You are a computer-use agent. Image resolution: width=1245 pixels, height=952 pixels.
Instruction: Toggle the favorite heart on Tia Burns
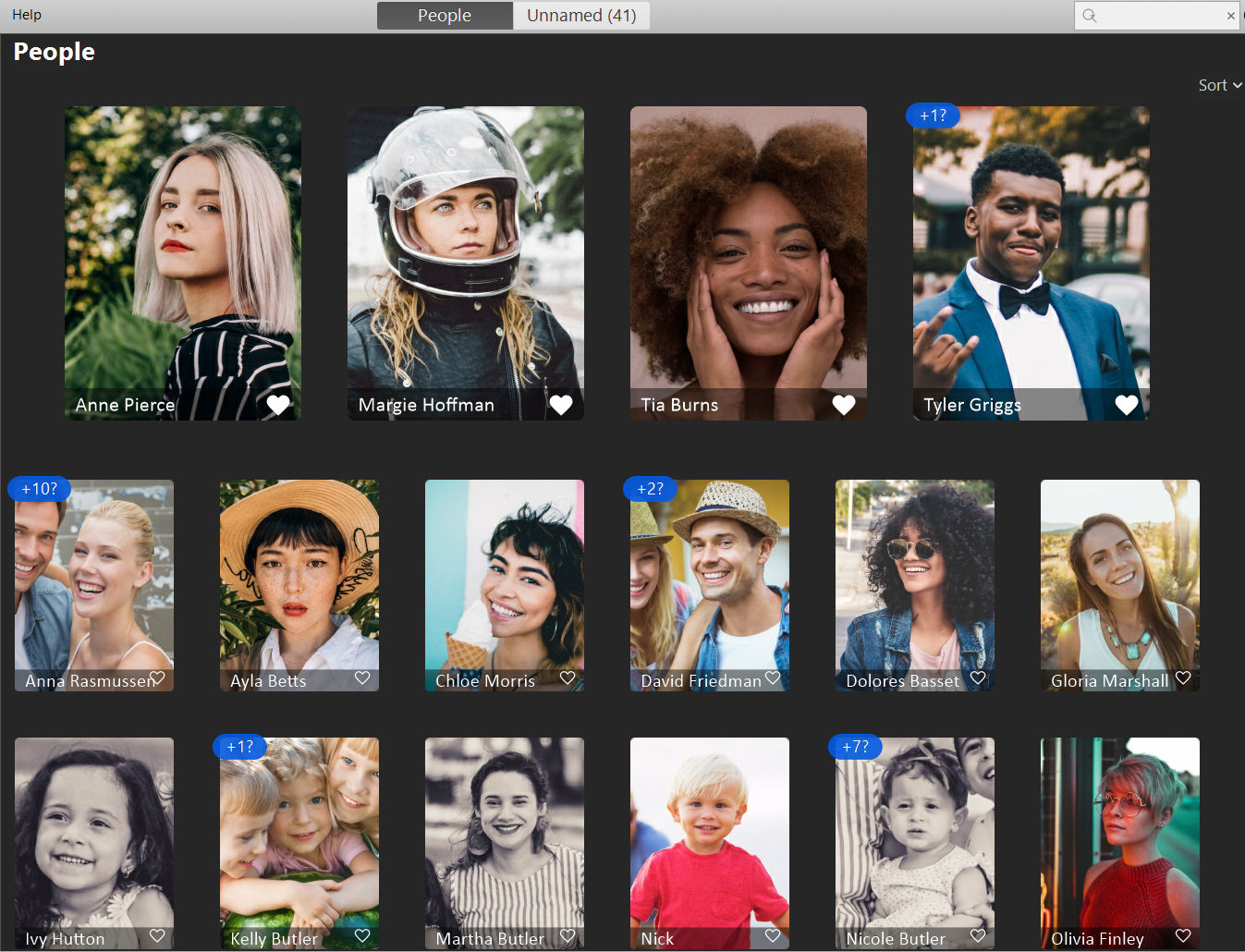coord(844,405)
